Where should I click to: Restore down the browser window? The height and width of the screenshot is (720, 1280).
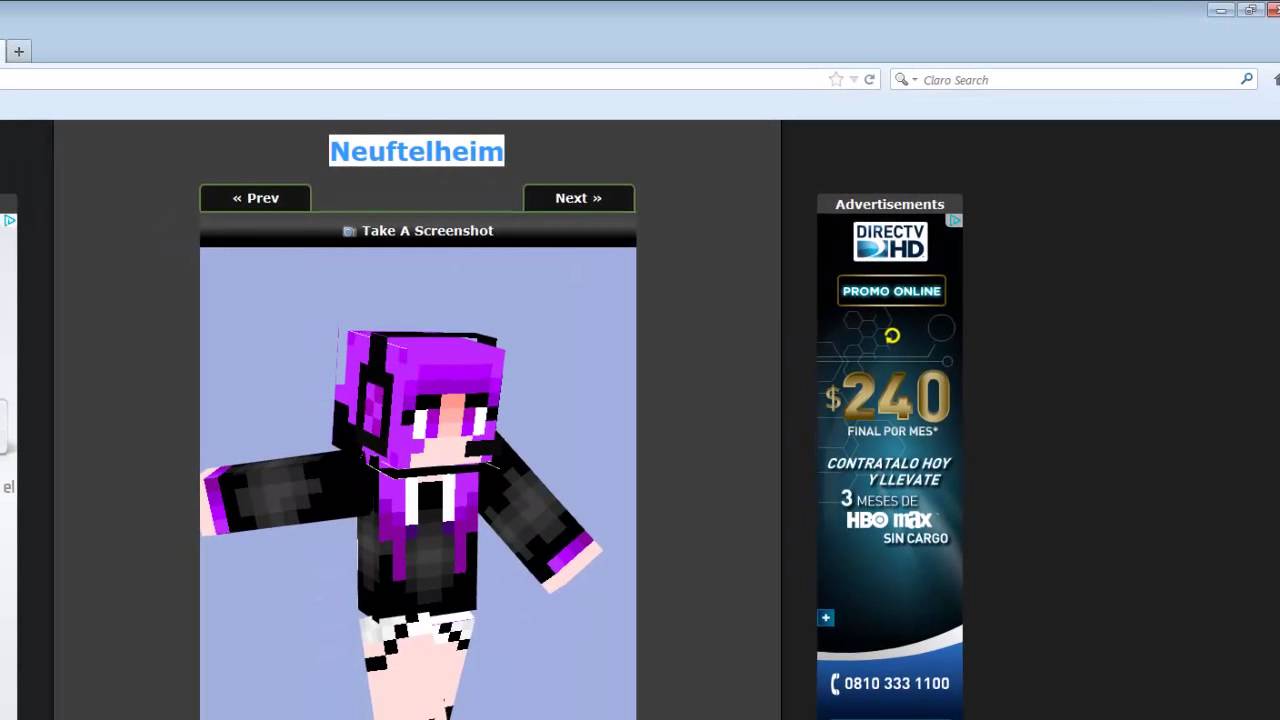click(1250, 10)
